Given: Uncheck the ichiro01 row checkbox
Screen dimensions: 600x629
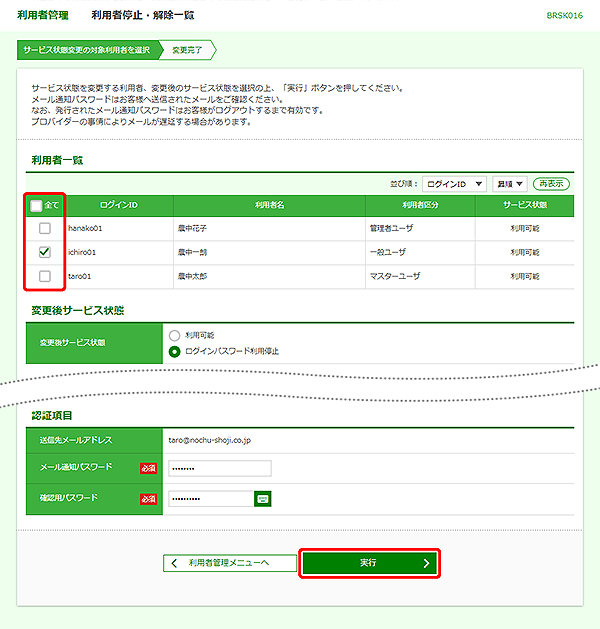Looking at the screenshot, I should [x=45, y=252].
